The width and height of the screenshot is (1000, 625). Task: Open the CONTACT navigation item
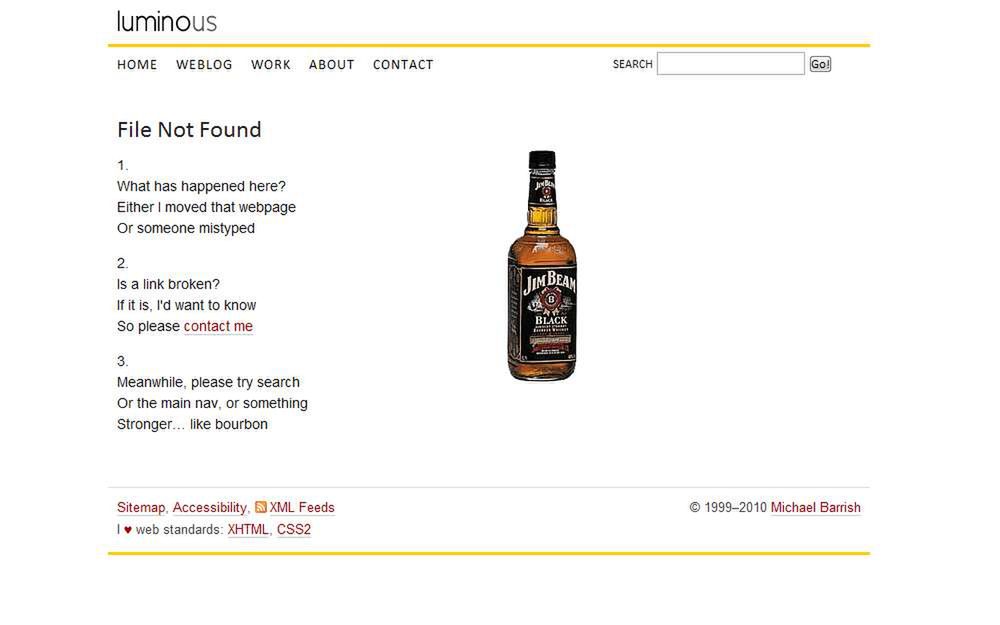[403, 64]
